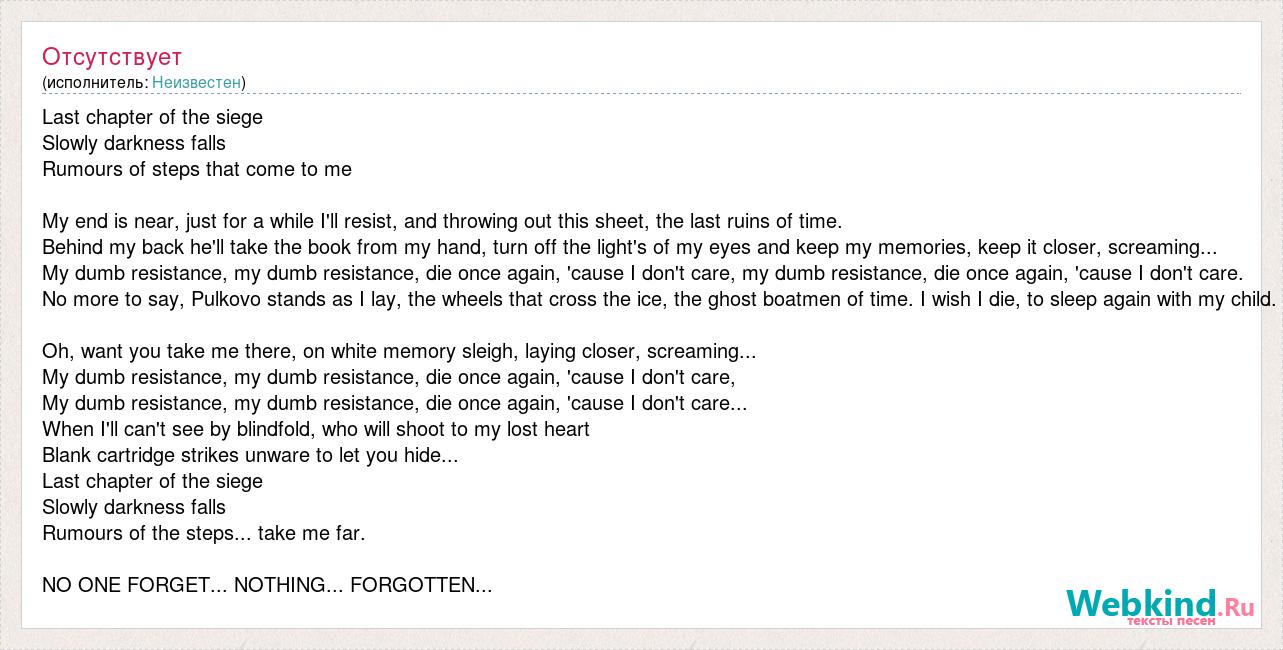This screenshot has height=650, width=1283.
Task: Click the dashed divider below the artist line
Action: coord(641,94)
